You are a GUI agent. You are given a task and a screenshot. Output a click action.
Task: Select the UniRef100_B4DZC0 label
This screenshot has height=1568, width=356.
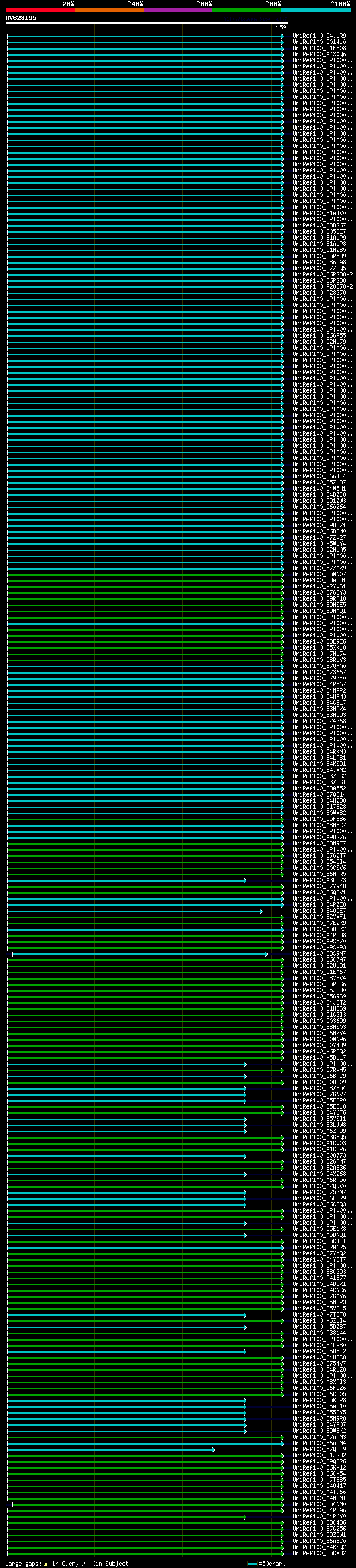coord(319,495)
